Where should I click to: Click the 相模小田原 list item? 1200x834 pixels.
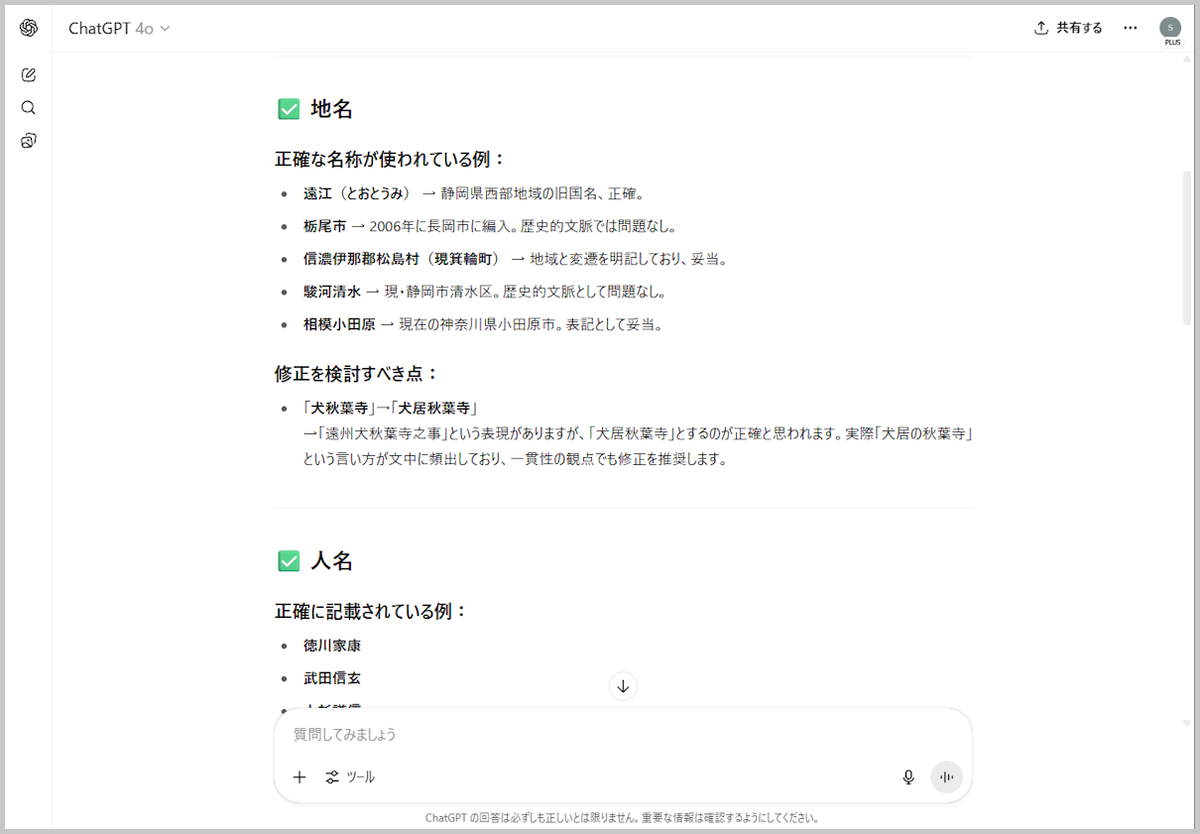coord(483,325)
